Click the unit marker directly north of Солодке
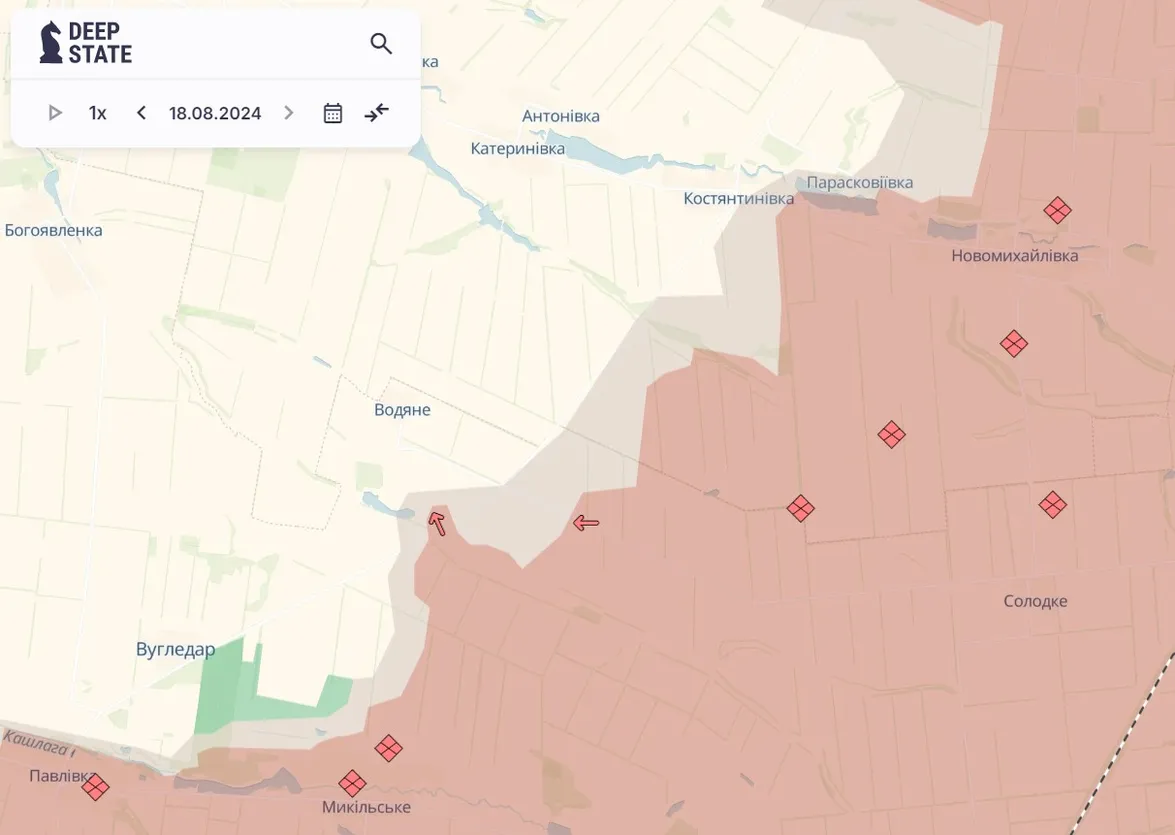The width and height of the screenshot is (1175, 835). [1052, 504]
